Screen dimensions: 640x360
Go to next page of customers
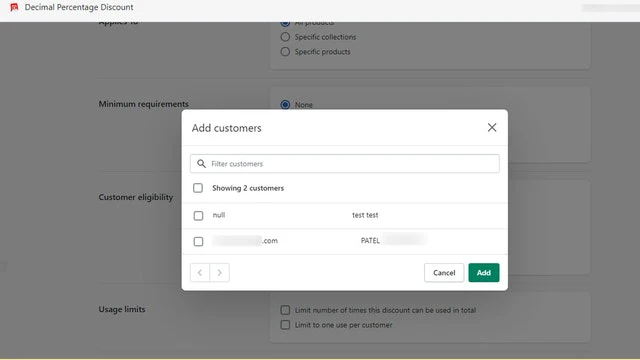point(220,272)
